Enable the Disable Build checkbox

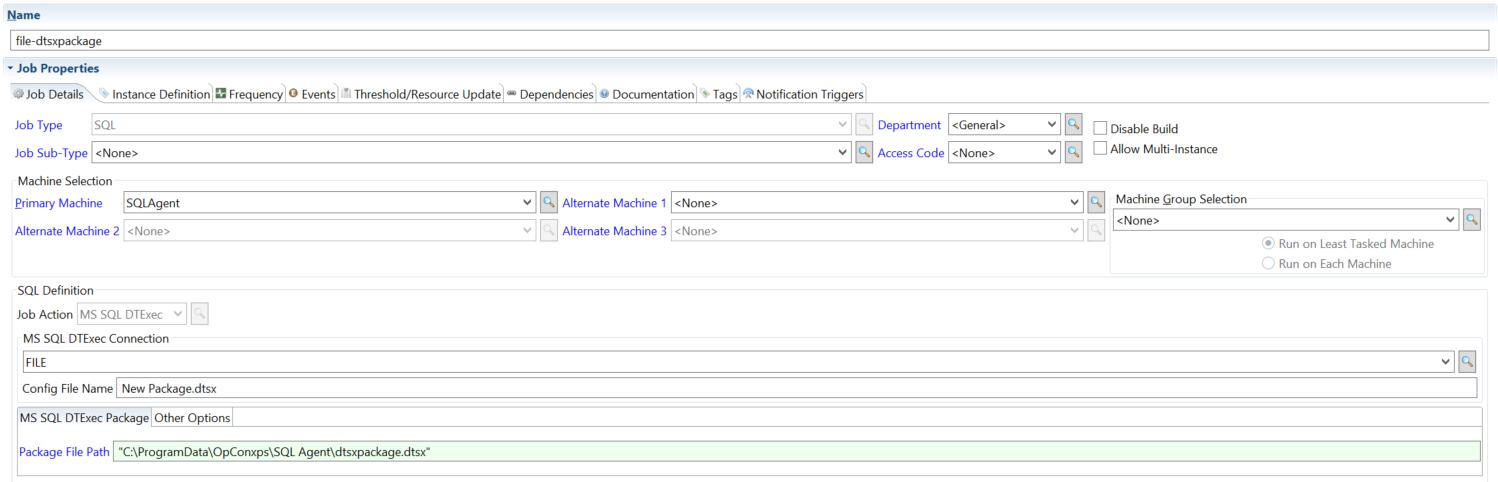(1100, 129)
